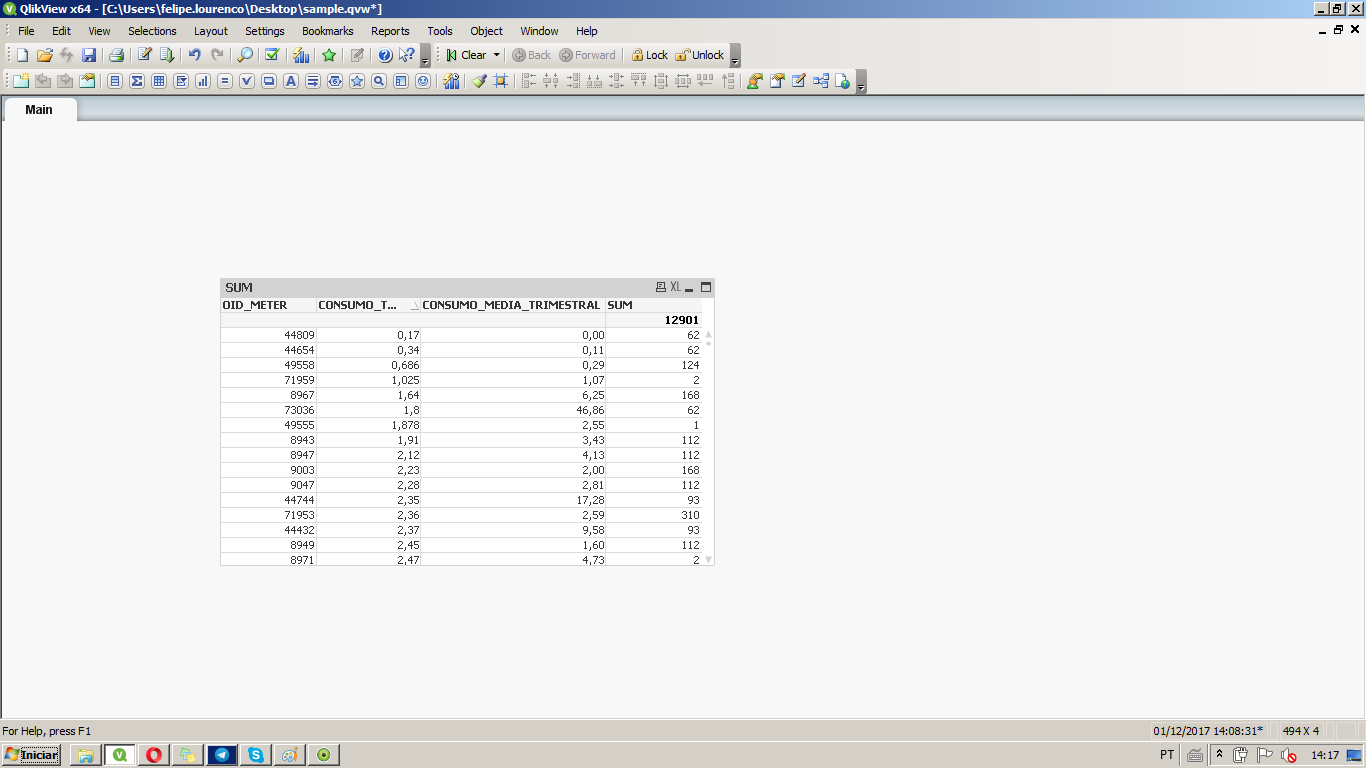Send SUM table to Excel (XL)

(x=675, y=287)
